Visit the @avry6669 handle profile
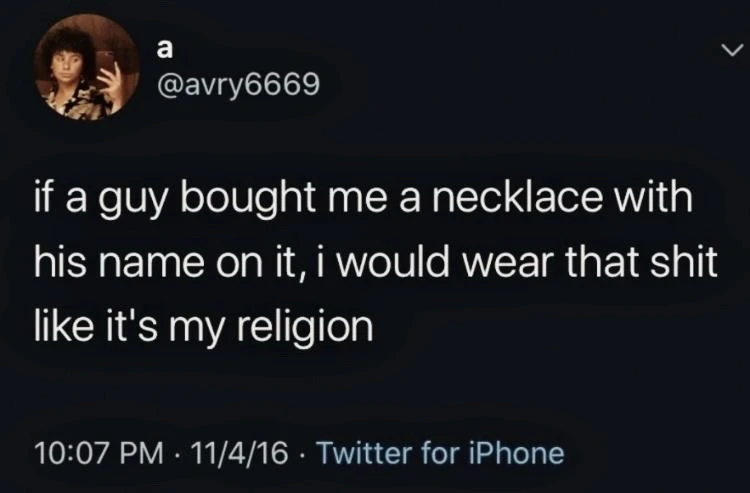This screenshot has width=750, height=493. (x=238, y=85)
